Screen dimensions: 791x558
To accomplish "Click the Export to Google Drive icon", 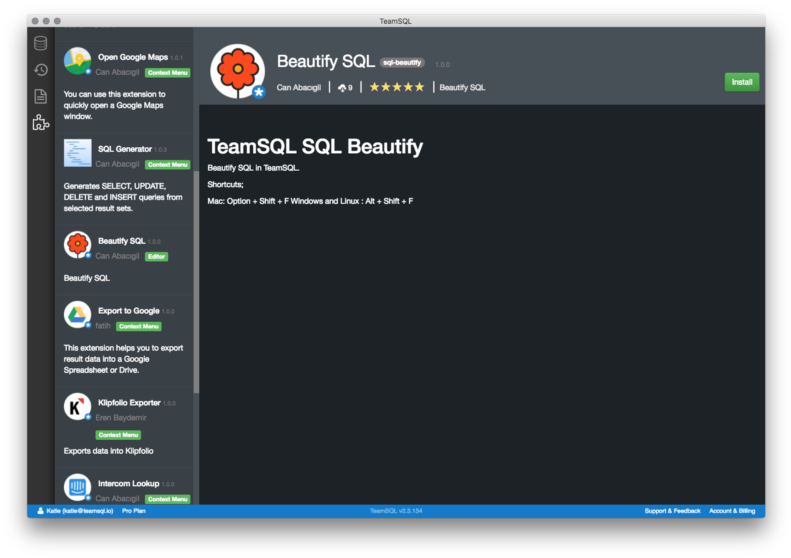I will [x=77, y=314].
